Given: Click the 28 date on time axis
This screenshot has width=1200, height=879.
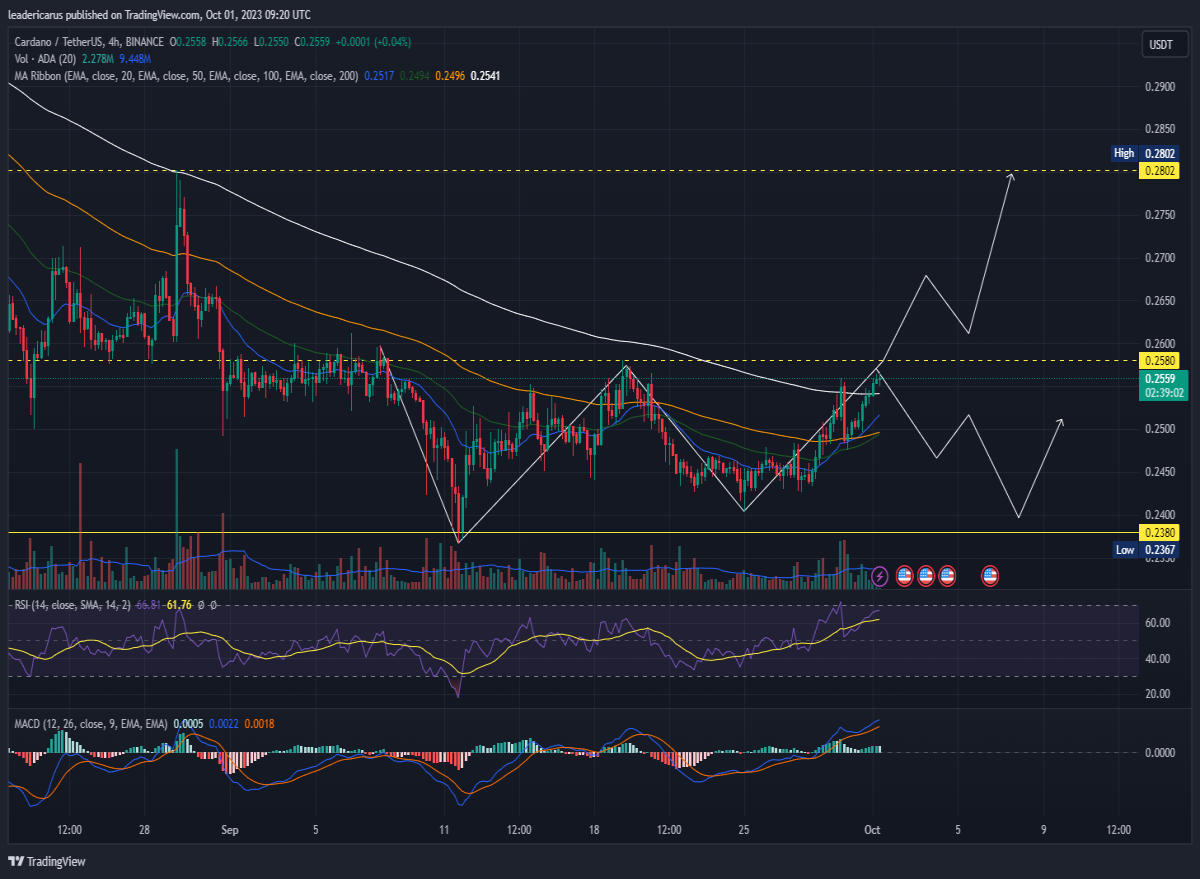Looking at the screenshot, I should click(145, 830).
